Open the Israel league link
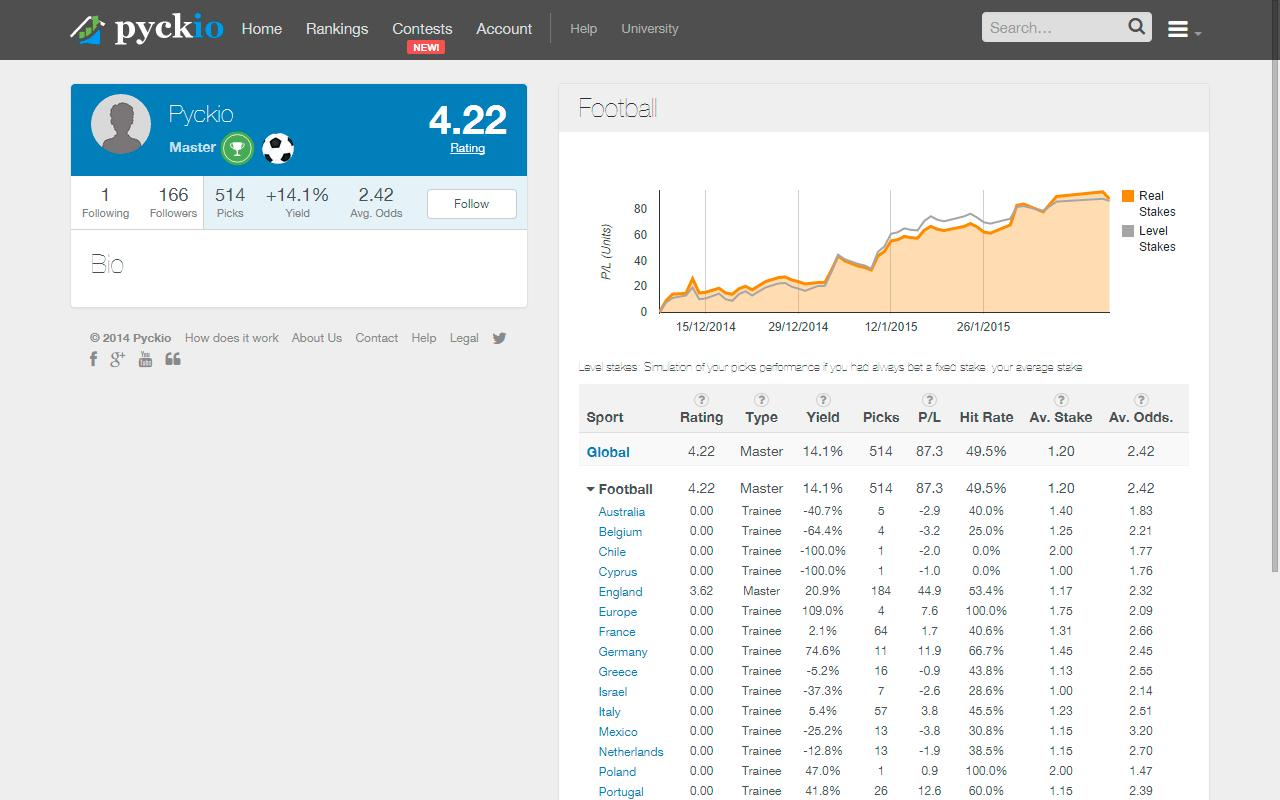This screenshot has height=800, width=1280. tap(613, 692)
